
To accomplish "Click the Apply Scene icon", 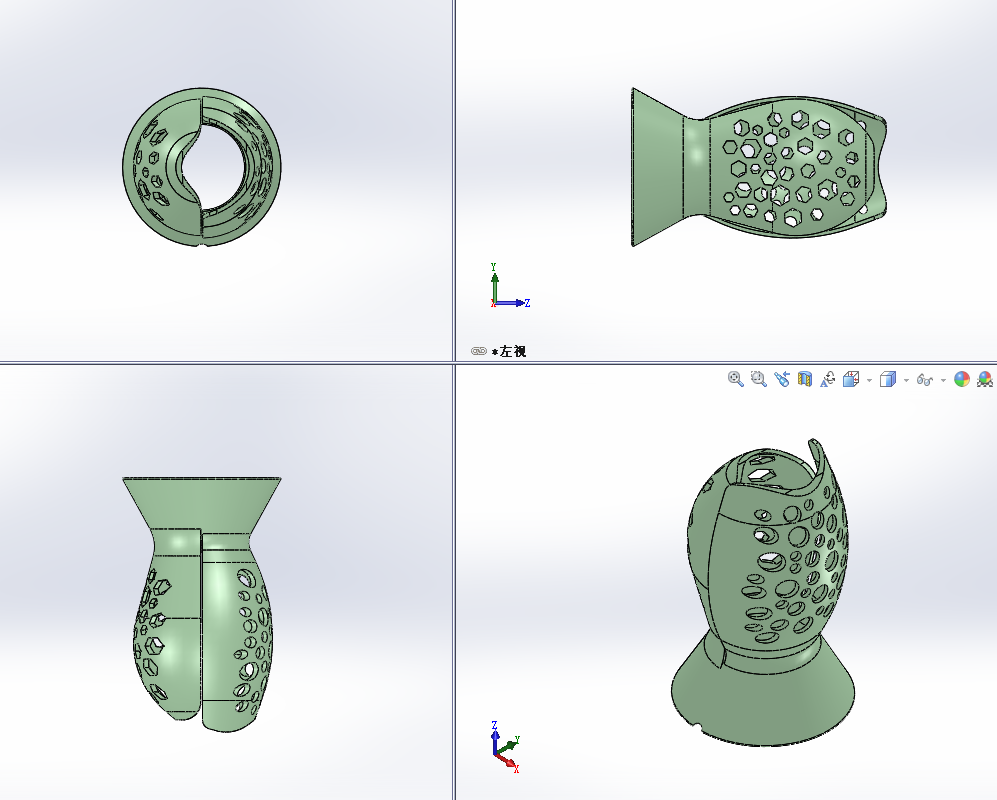I will [985, 380].
